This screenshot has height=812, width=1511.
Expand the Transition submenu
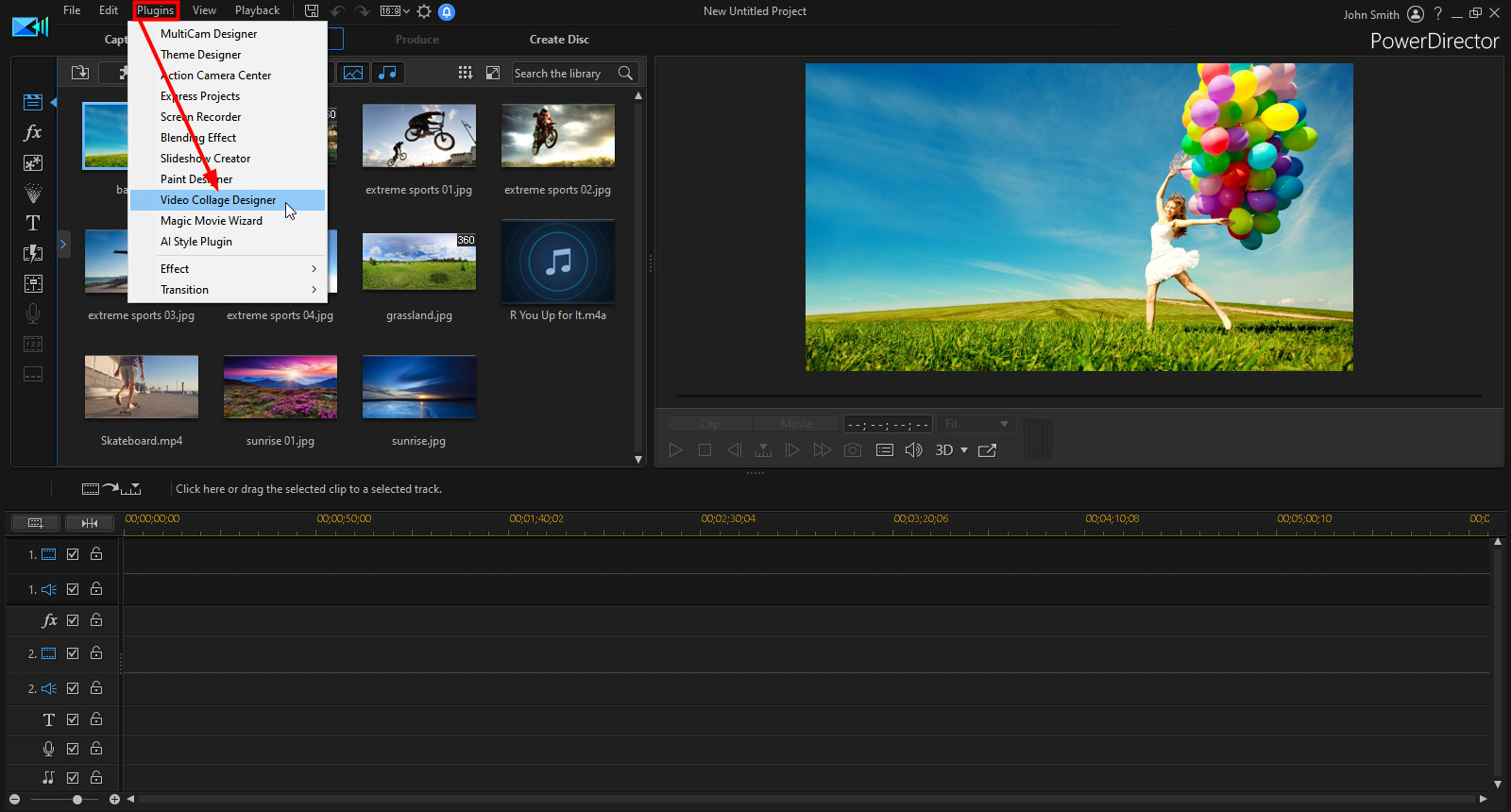(228, 290)
